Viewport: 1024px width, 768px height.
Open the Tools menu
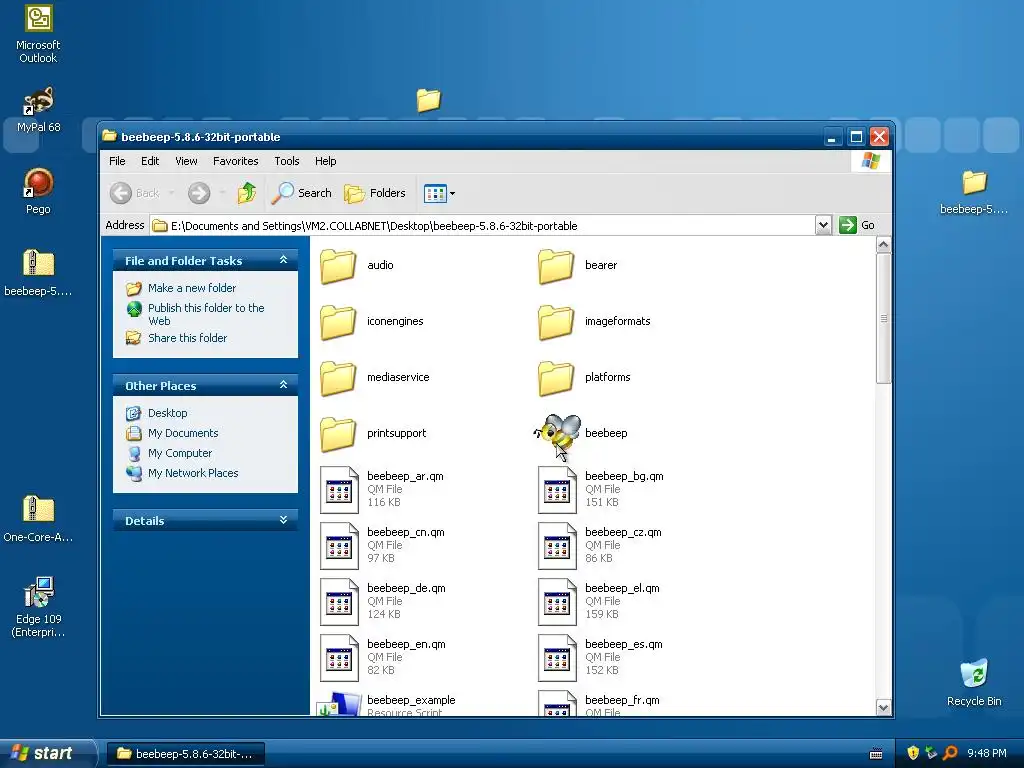click(x=287, y=161)
